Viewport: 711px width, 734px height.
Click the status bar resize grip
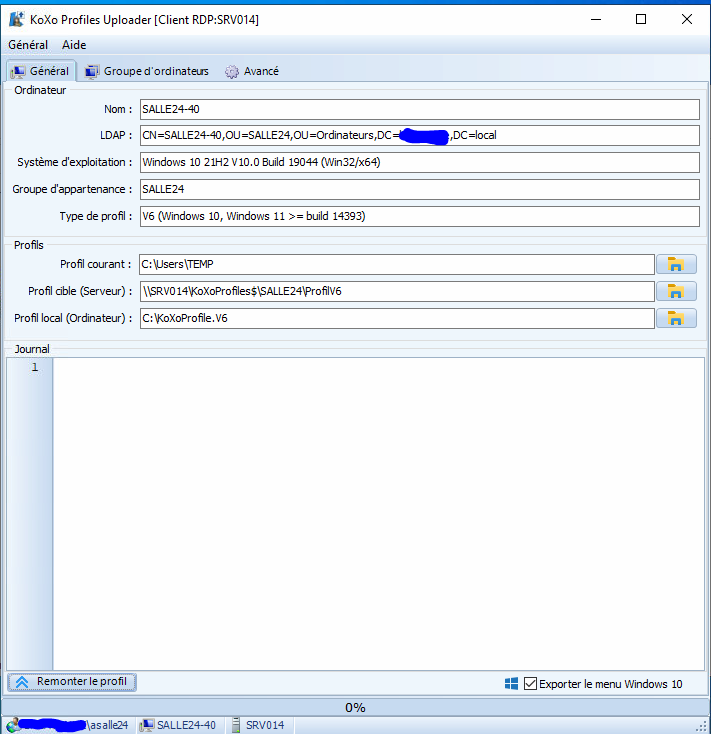[702, 727]
